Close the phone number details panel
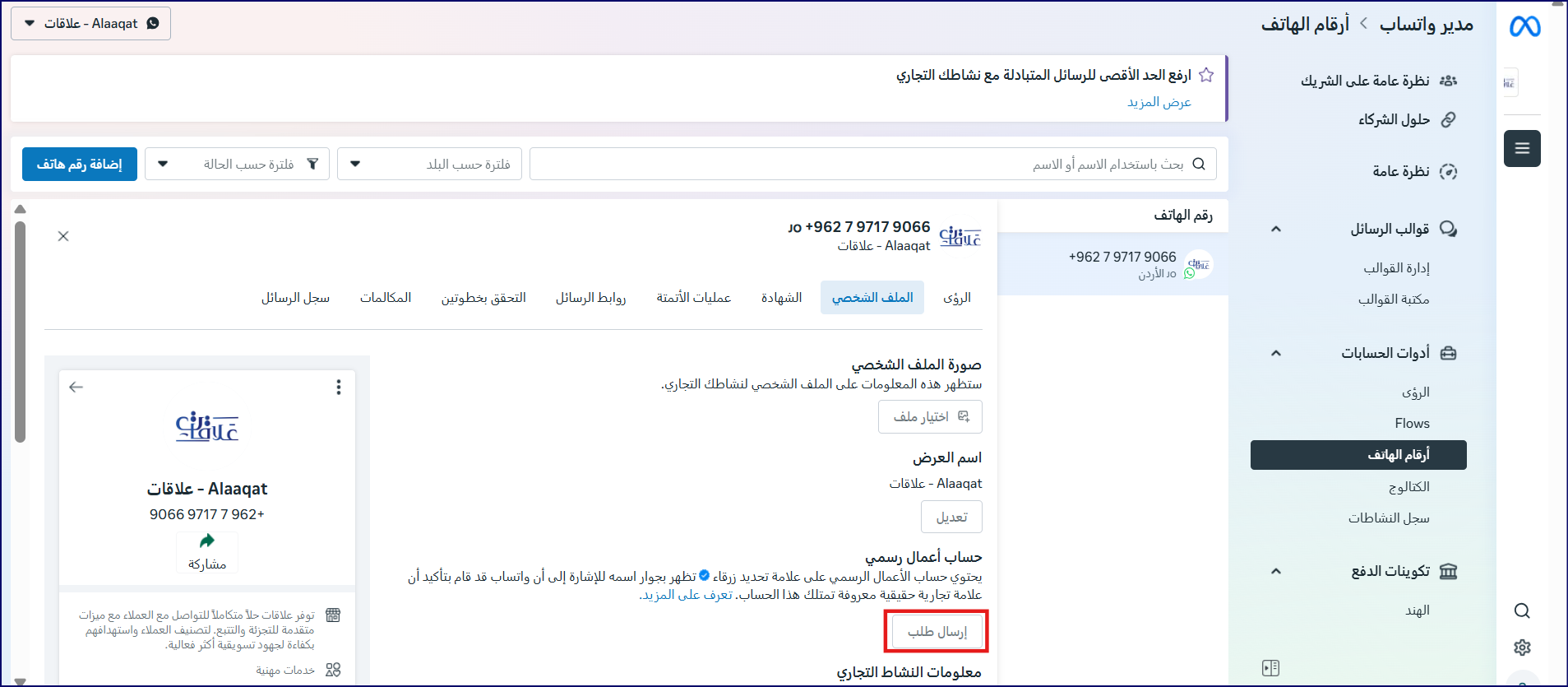The image size is (1568, 687). pyautogui.click(x=63, y=236)
